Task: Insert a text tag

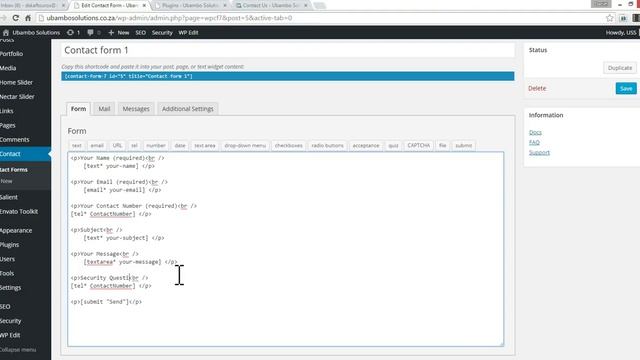Action: tap(76, 145)
